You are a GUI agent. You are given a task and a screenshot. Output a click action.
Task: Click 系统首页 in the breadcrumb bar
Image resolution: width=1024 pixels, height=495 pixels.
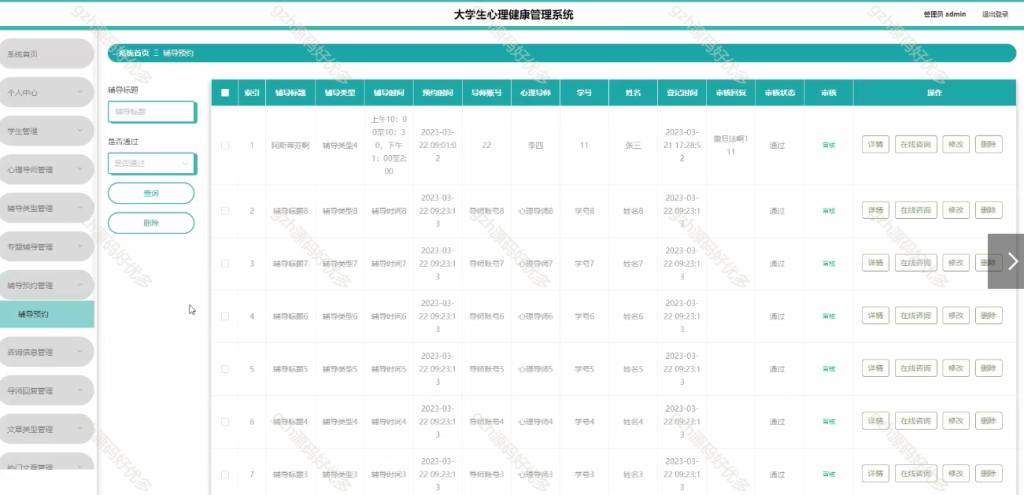tap(133, 53)
